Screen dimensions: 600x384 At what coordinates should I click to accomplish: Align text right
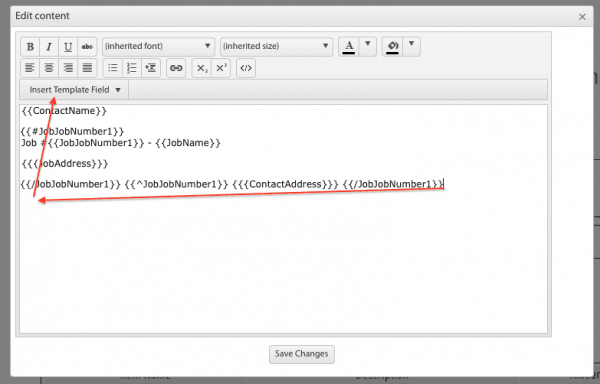(x=68, y=68)
